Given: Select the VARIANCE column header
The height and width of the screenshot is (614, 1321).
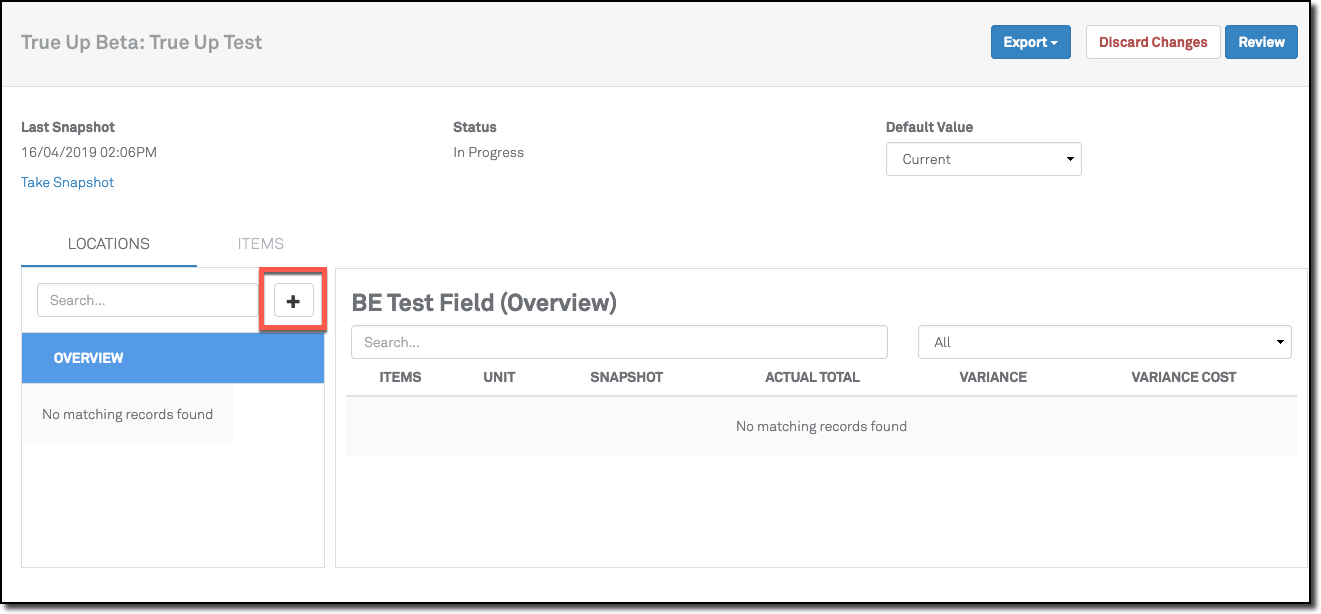Looking at the screenshot, I should click(x=992, y=377).
